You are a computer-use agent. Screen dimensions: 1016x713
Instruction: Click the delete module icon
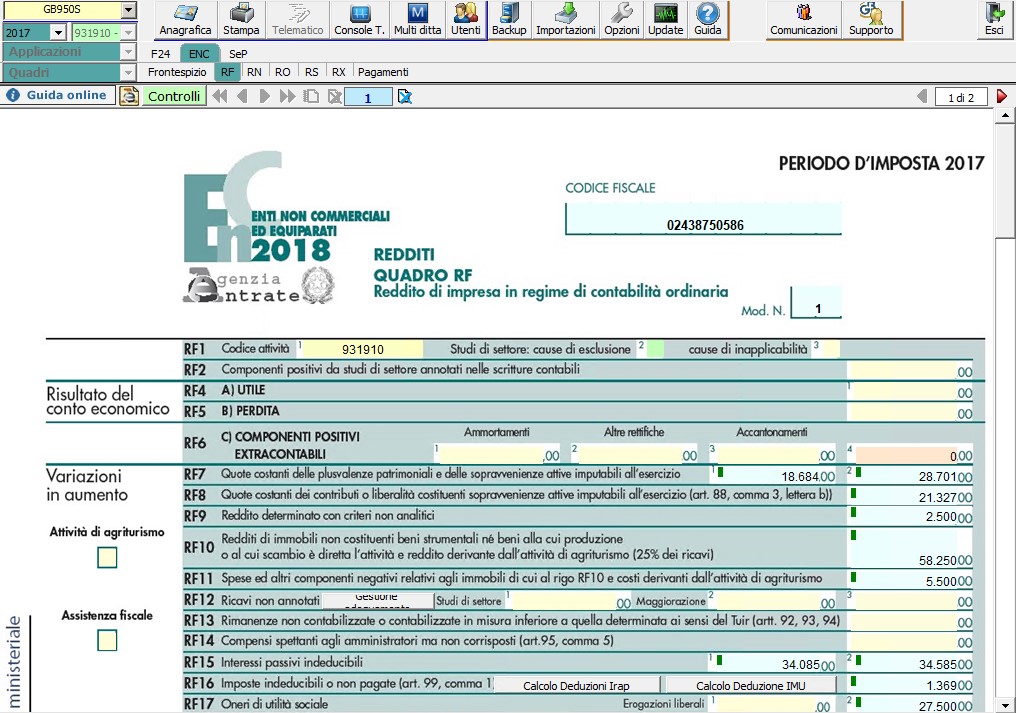pos(334,97)
